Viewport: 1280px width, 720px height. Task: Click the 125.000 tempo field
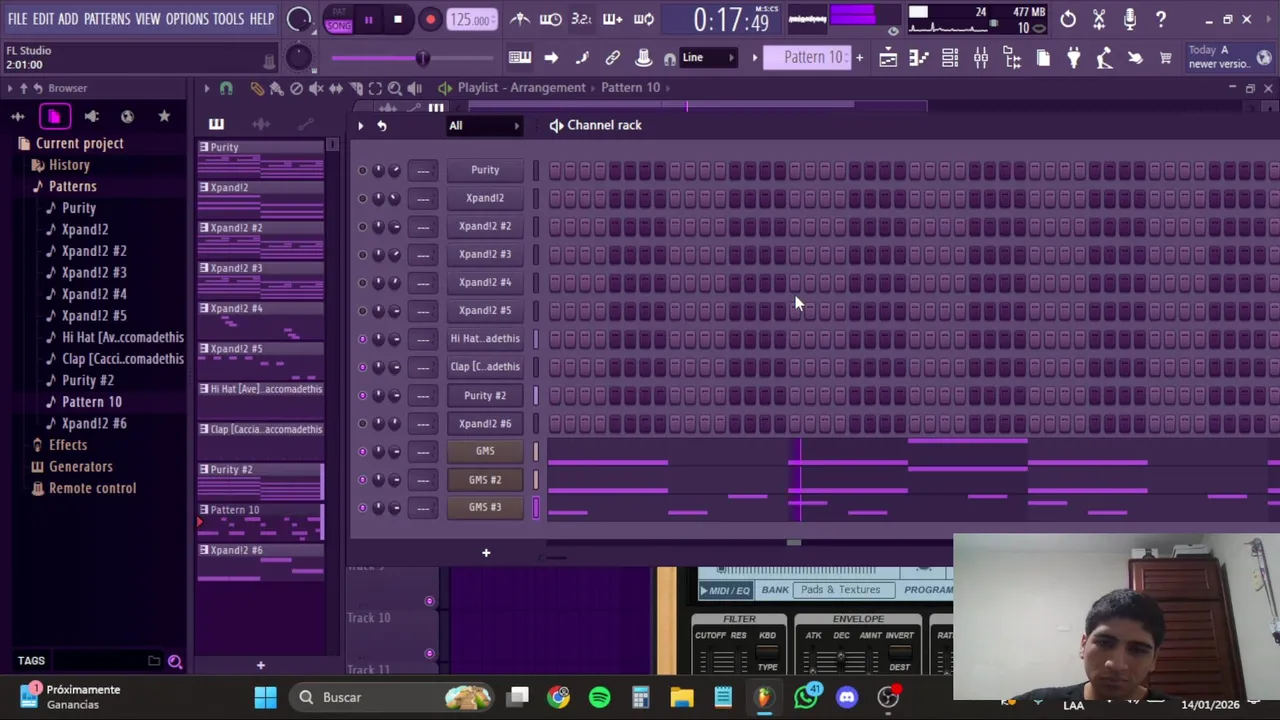point(470,20)
